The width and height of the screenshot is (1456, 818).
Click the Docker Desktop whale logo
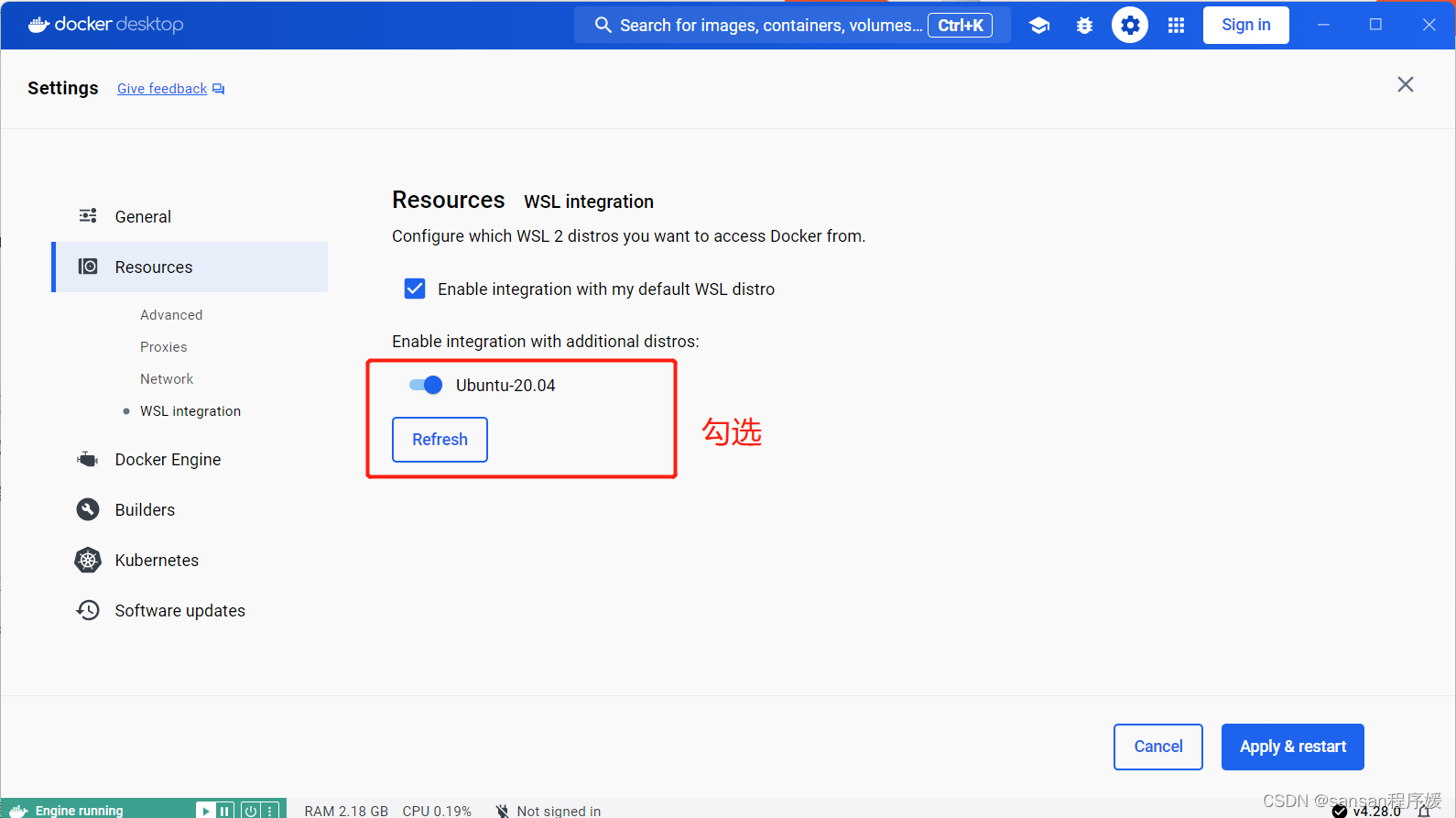tap(38, 25)
